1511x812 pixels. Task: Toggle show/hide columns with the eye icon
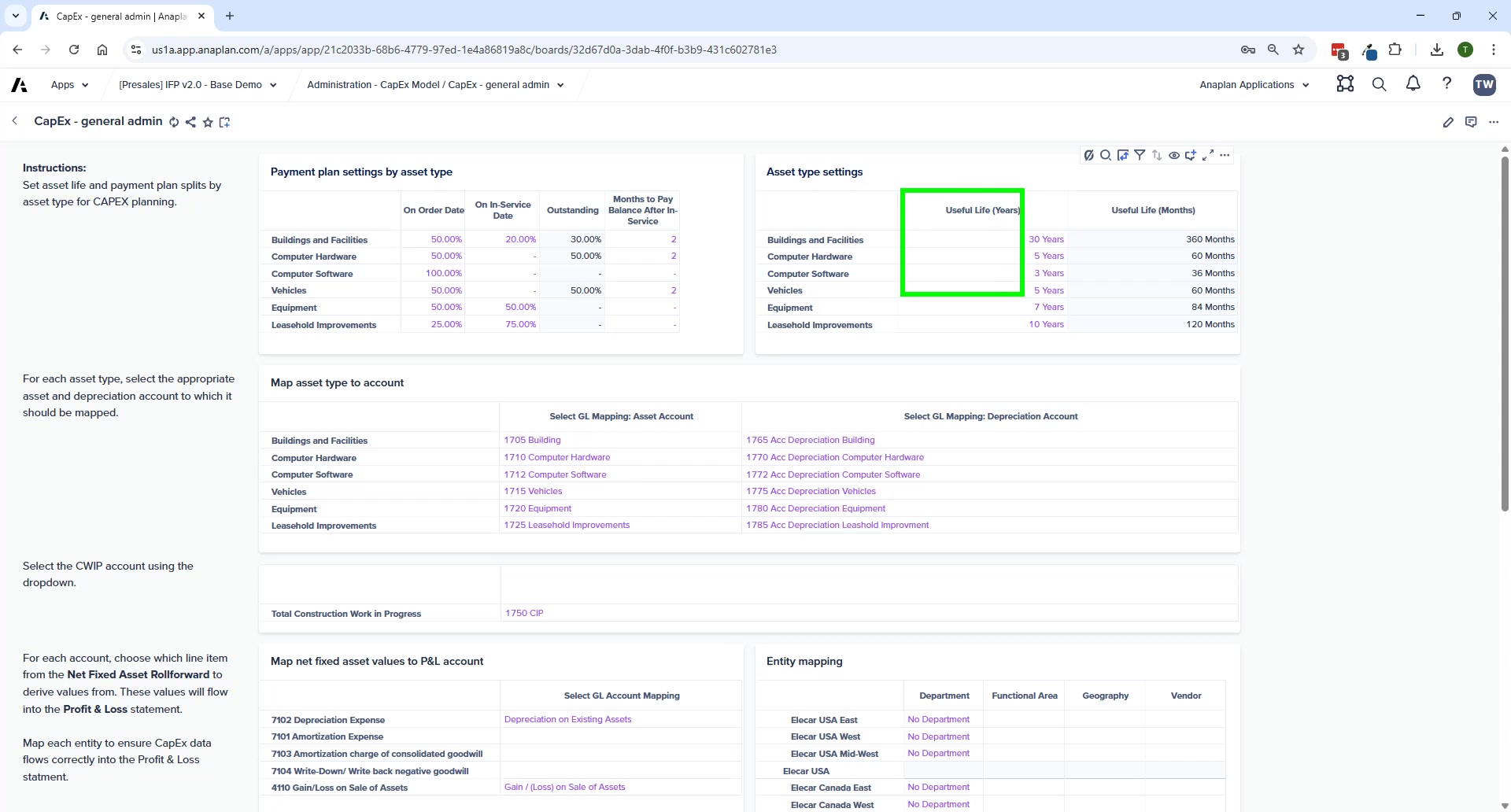1174,155
